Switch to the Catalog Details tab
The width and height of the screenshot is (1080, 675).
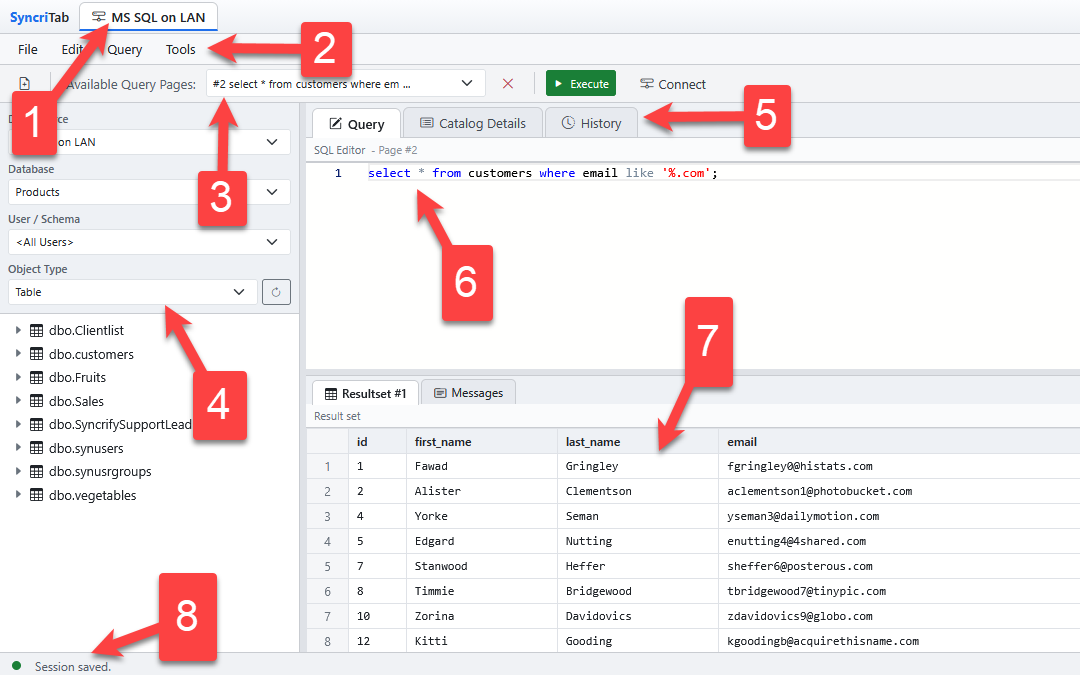[472, 123]
